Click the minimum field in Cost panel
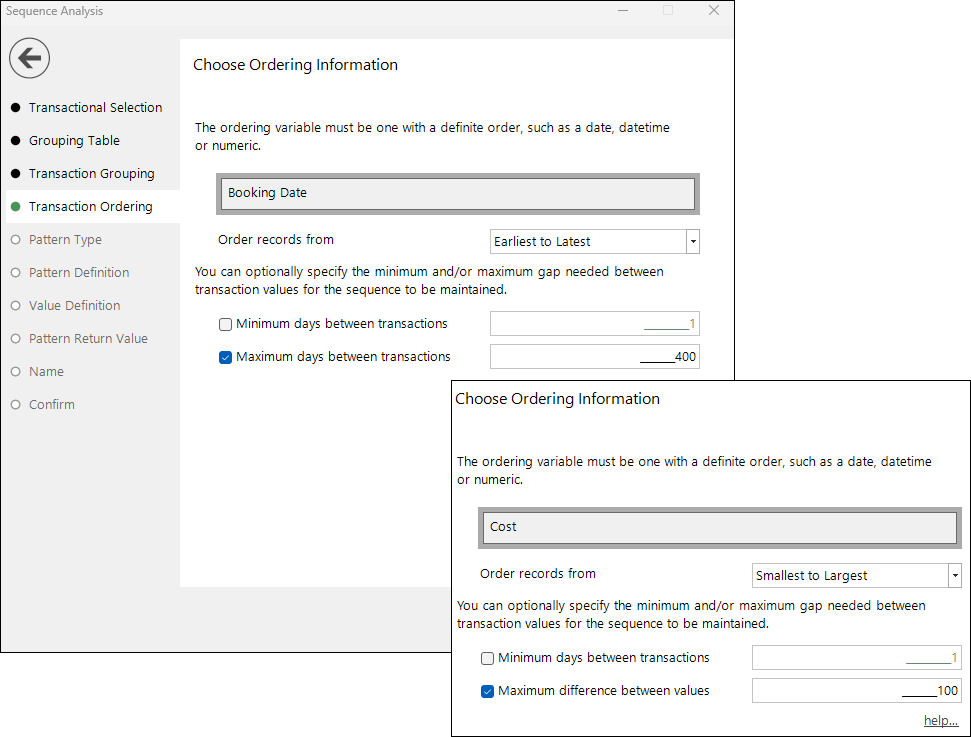The height and width of the screenshot is (737, 971). pyautogui.click(x=856, y=657)
